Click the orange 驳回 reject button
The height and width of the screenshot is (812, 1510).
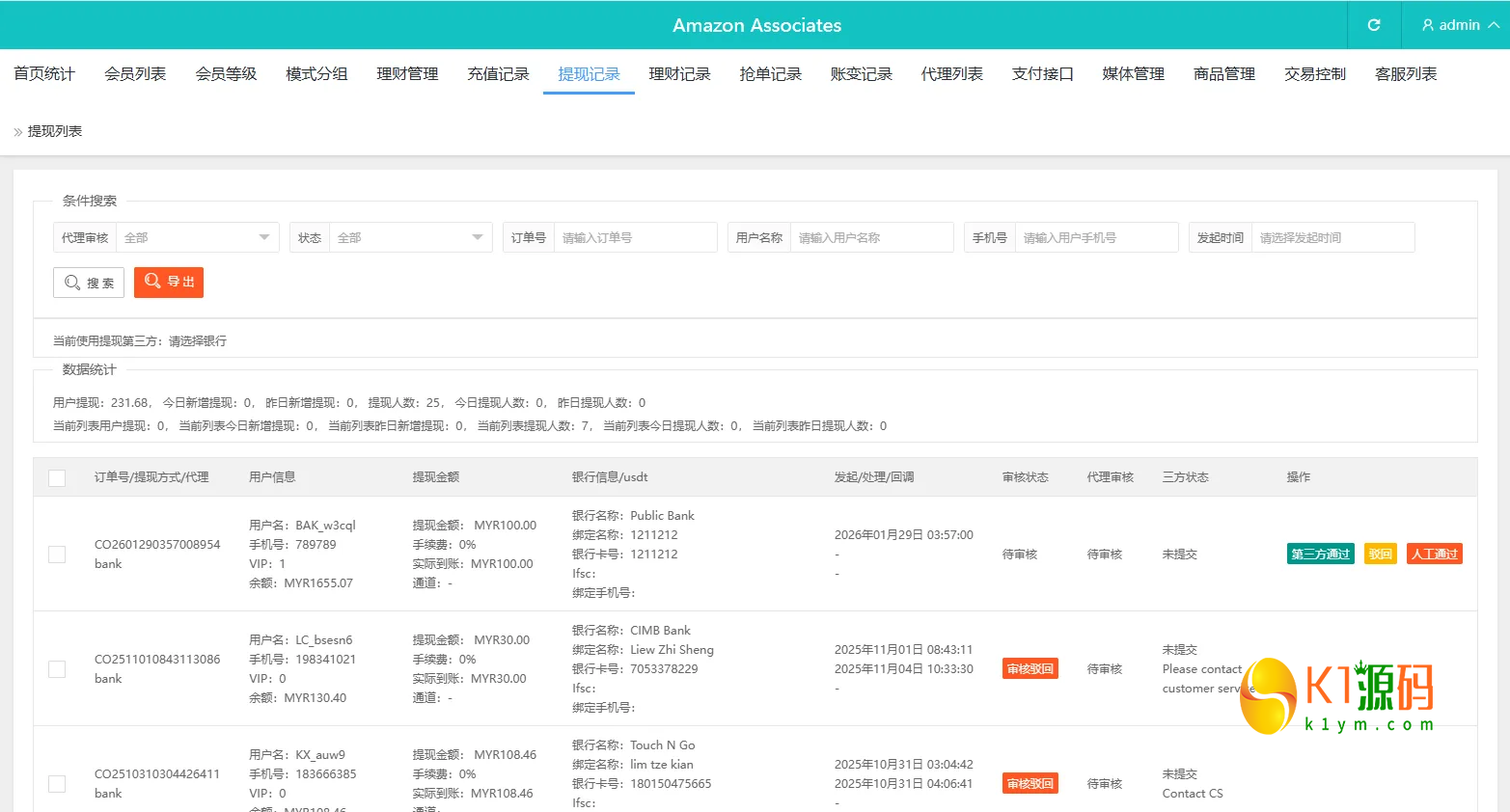coord(1379,554)
